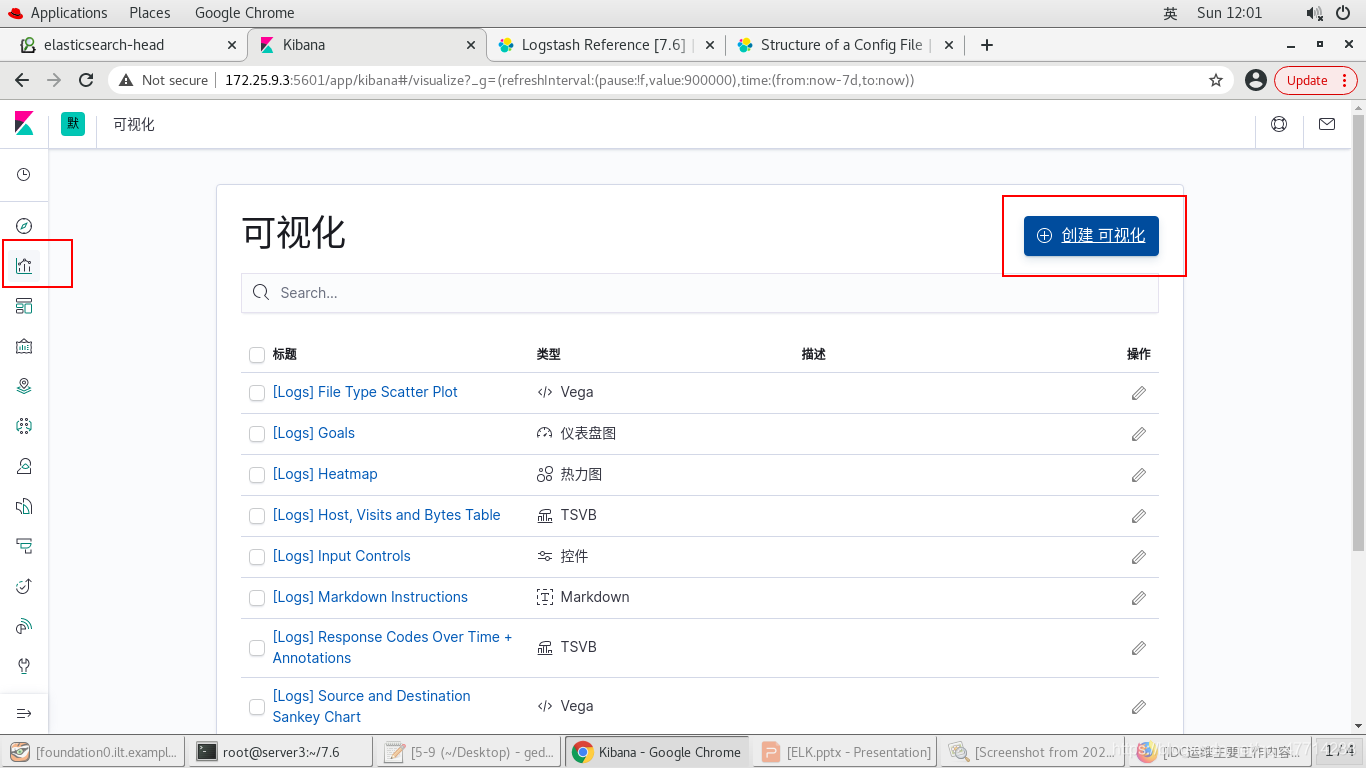Check the [Logs] Goals row
Image resolution: width=1366 pixels, height=768 pixels.
click(x=257, y=434)
